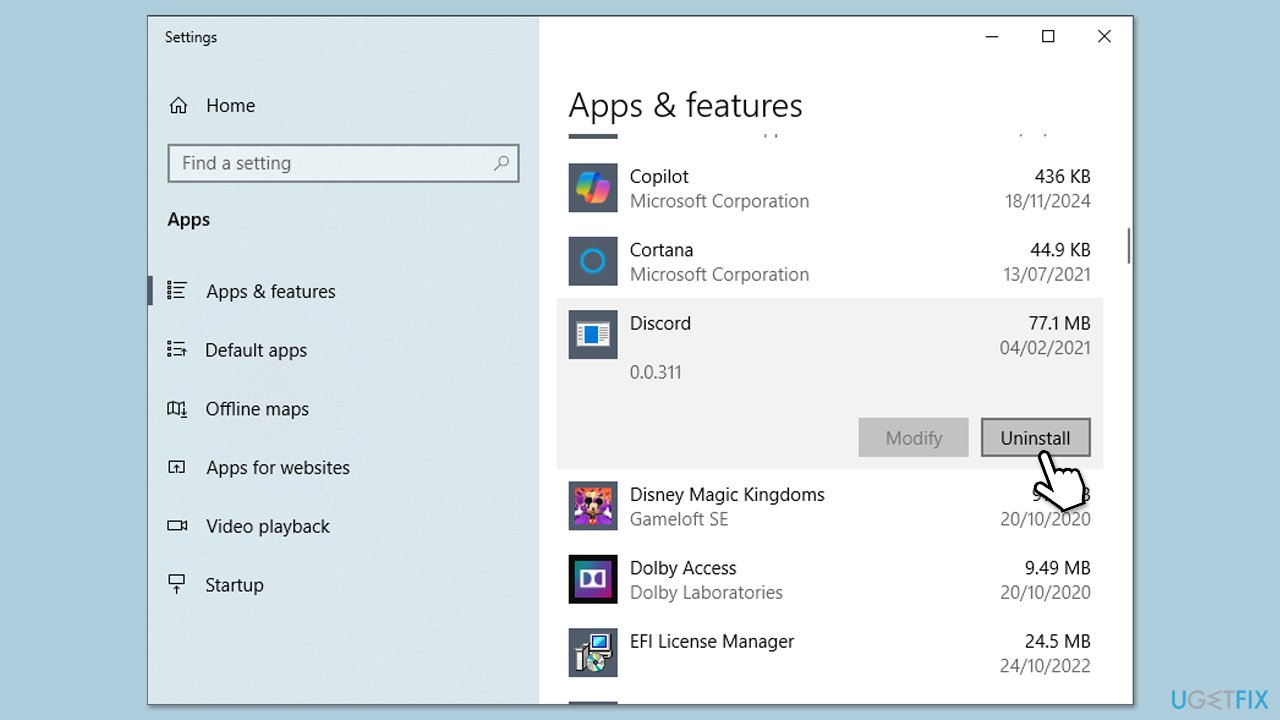Click Copilot size 436 KB
The height and width of the screenshot is (720, 1280).
pos(1062,176)
